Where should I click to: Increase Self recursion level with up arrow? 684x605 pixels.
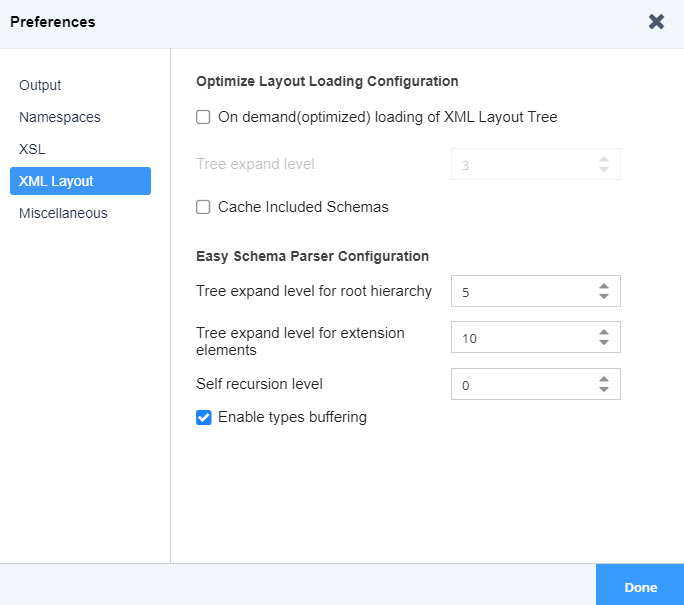pos(603,379)
